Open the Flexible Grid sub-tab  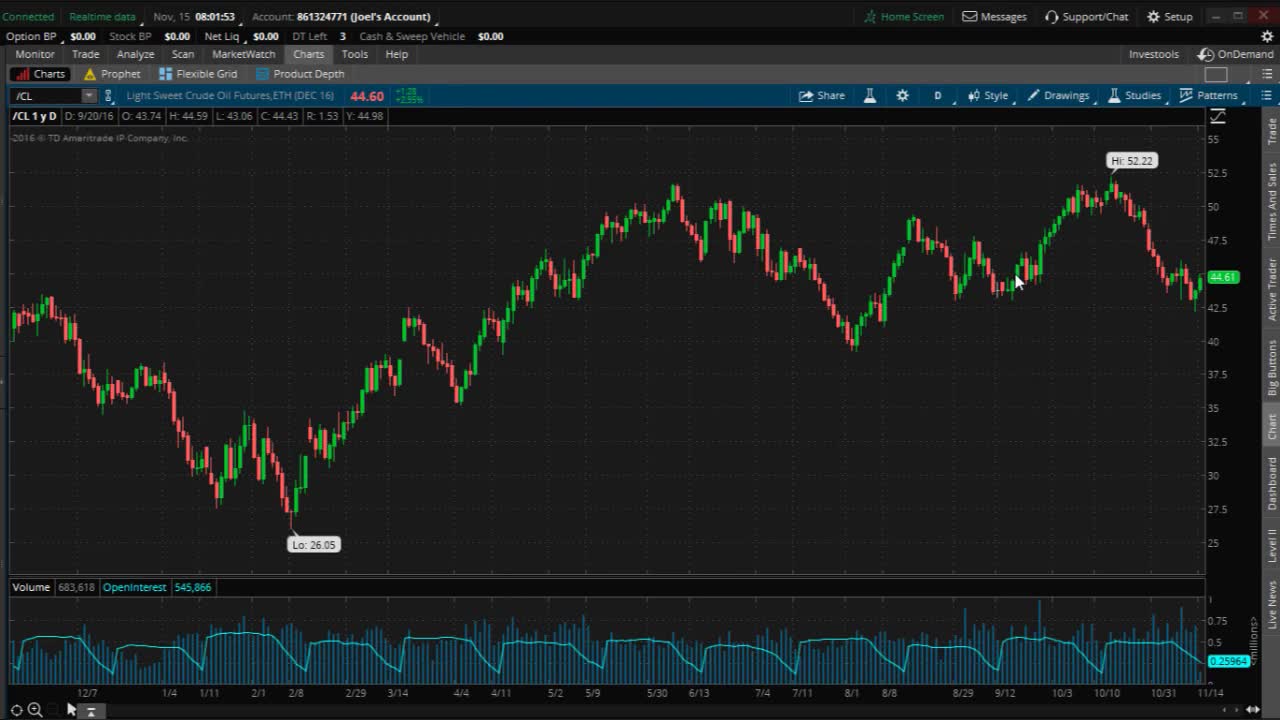coord(198,74)
